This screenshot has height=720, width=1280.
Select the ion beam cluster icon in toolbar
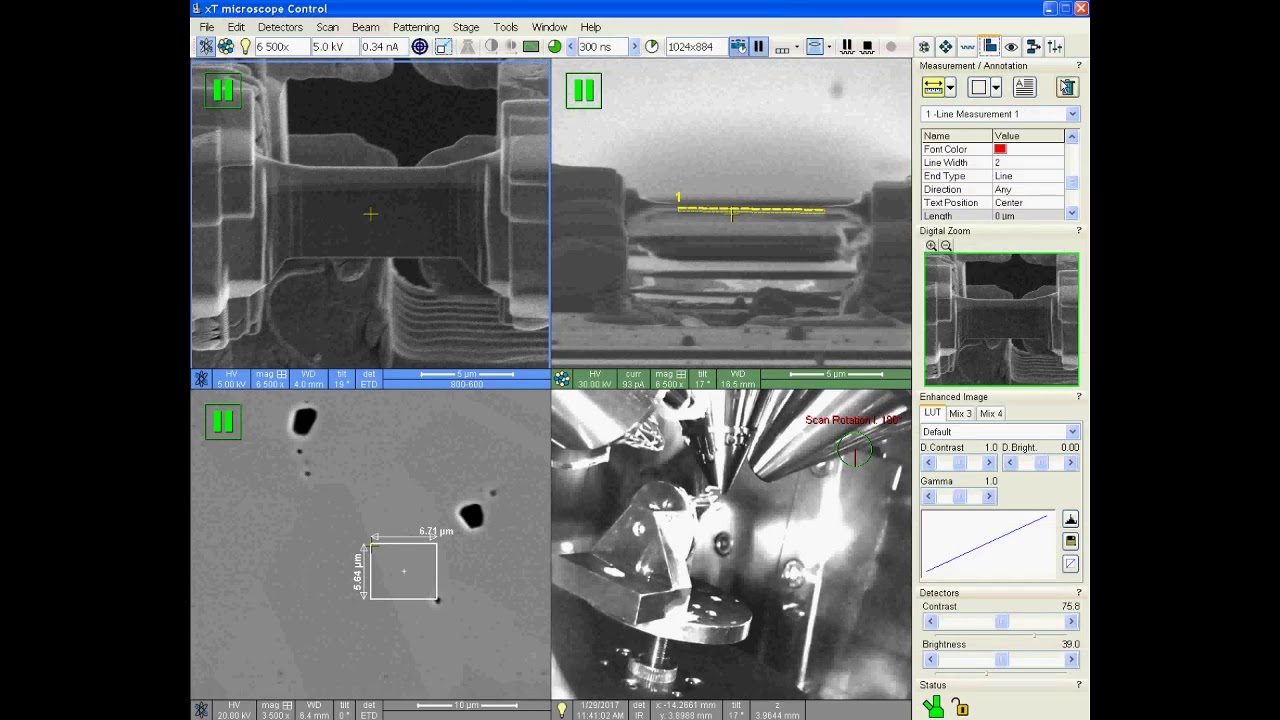pyautogui.click(x=226, y=46)
